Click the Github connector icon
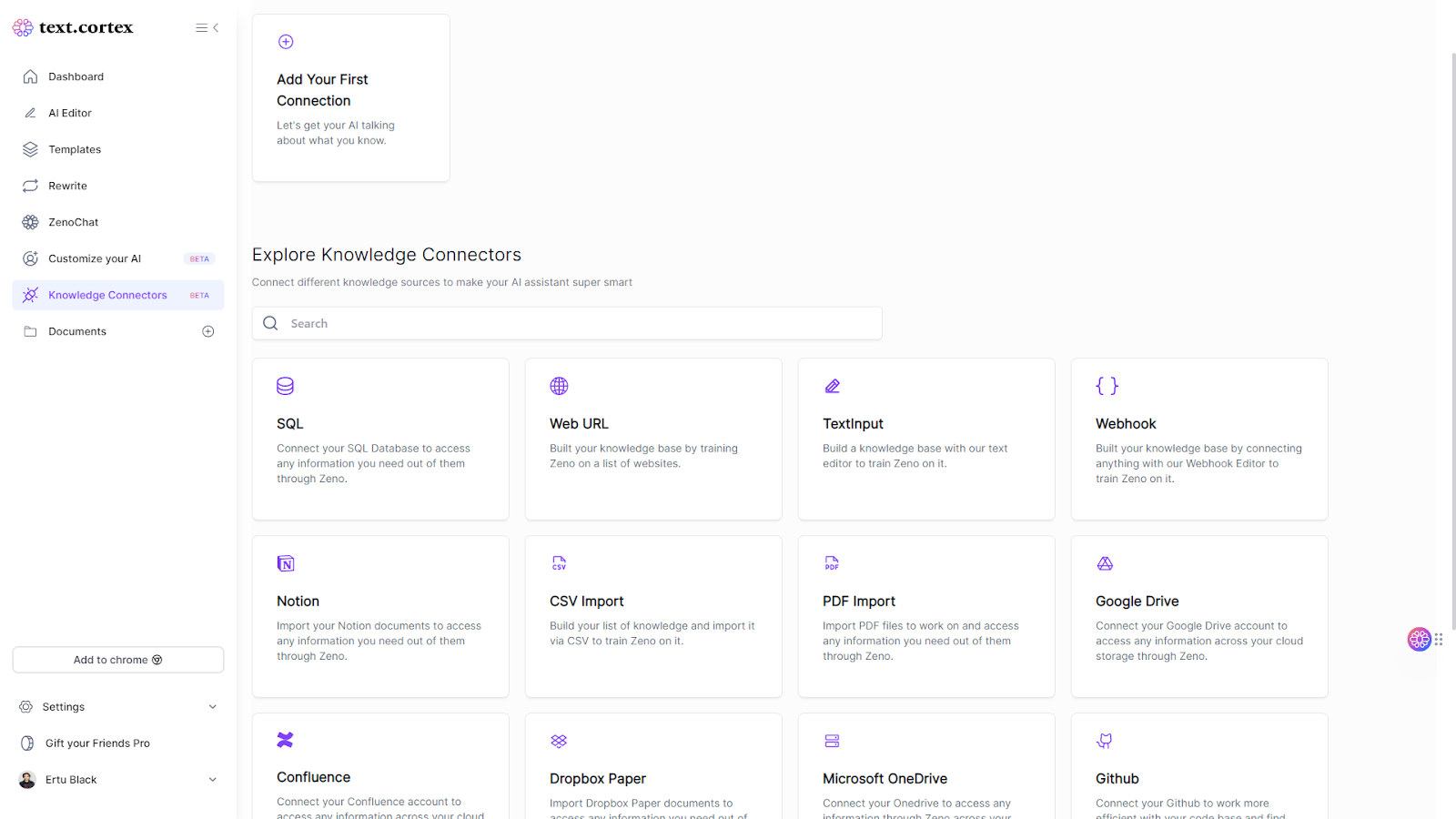This screenshot has height=819, width=1456. [x=1105, y=741]
